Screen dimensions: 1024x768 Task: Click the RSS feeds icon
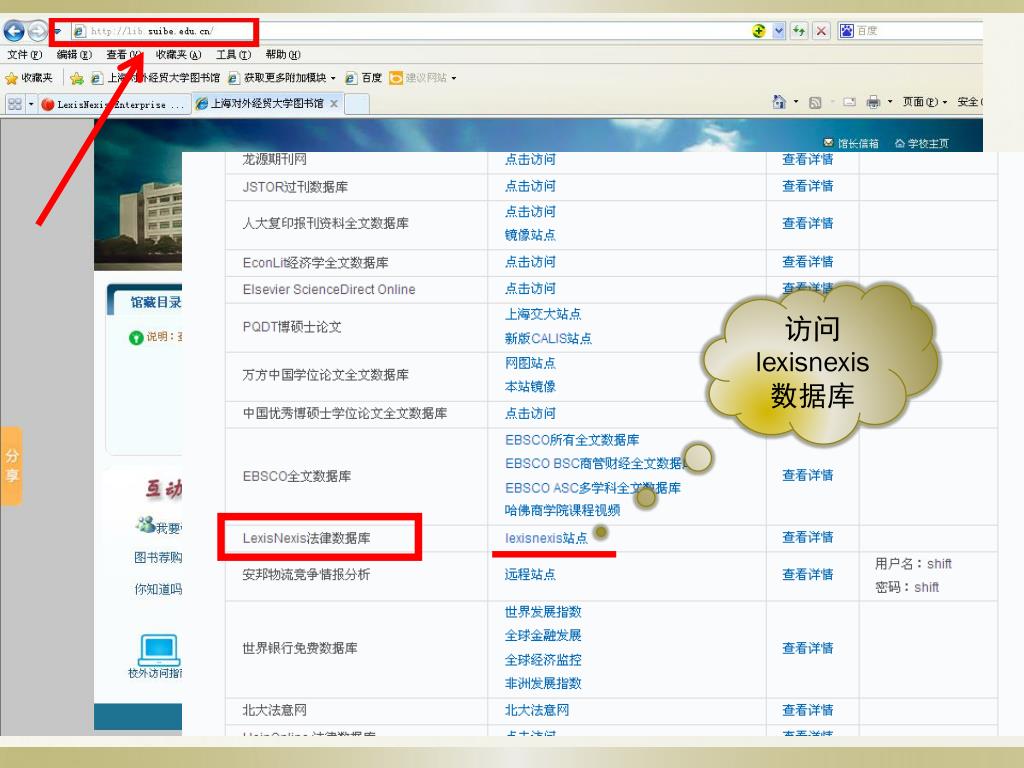click(815, 102)
